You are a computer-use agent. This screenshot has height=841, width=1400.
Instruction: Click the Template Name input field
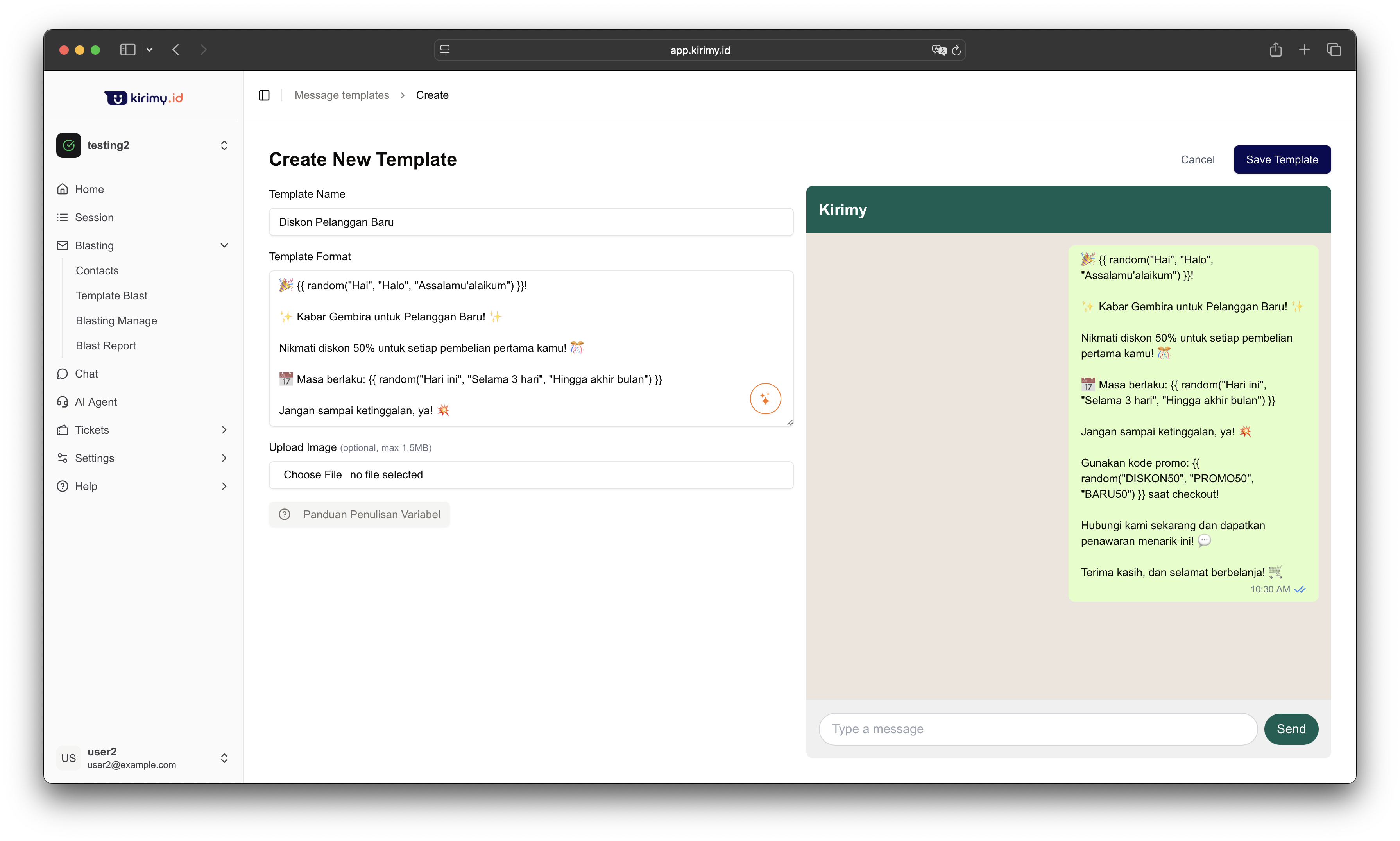coord(530,222)
